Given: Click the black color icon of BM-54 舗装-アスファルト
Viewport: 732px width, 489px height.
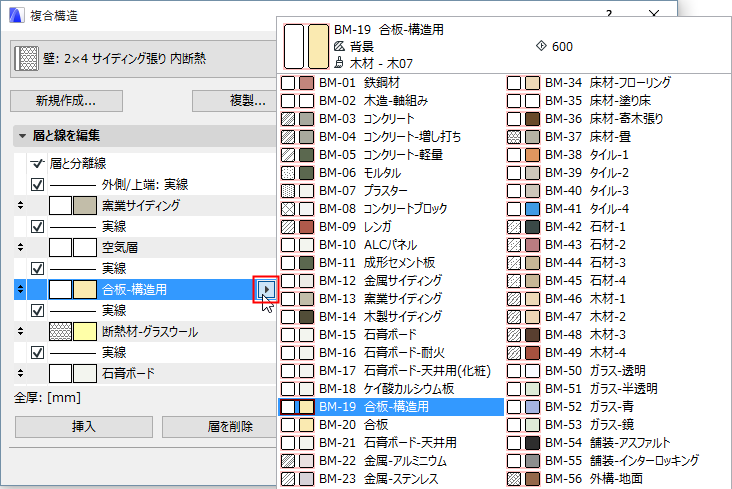Looking at the screenshot, I should pos(533,443).
